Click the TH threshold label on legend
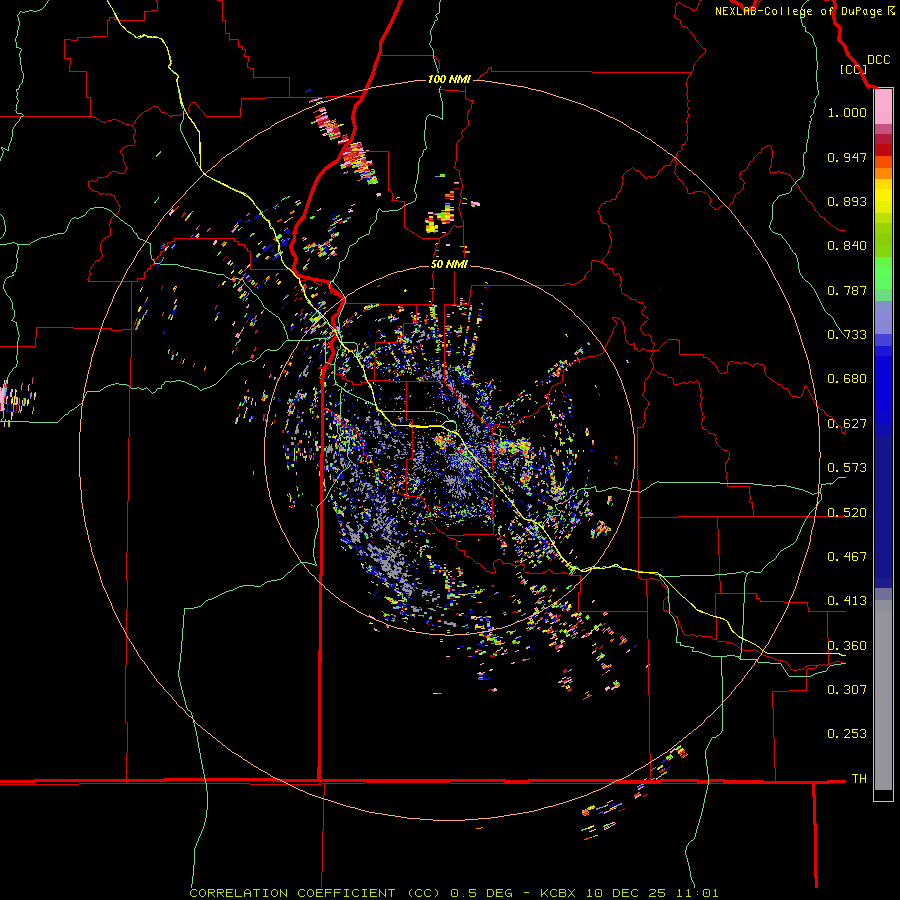 (x=859, y=779)
